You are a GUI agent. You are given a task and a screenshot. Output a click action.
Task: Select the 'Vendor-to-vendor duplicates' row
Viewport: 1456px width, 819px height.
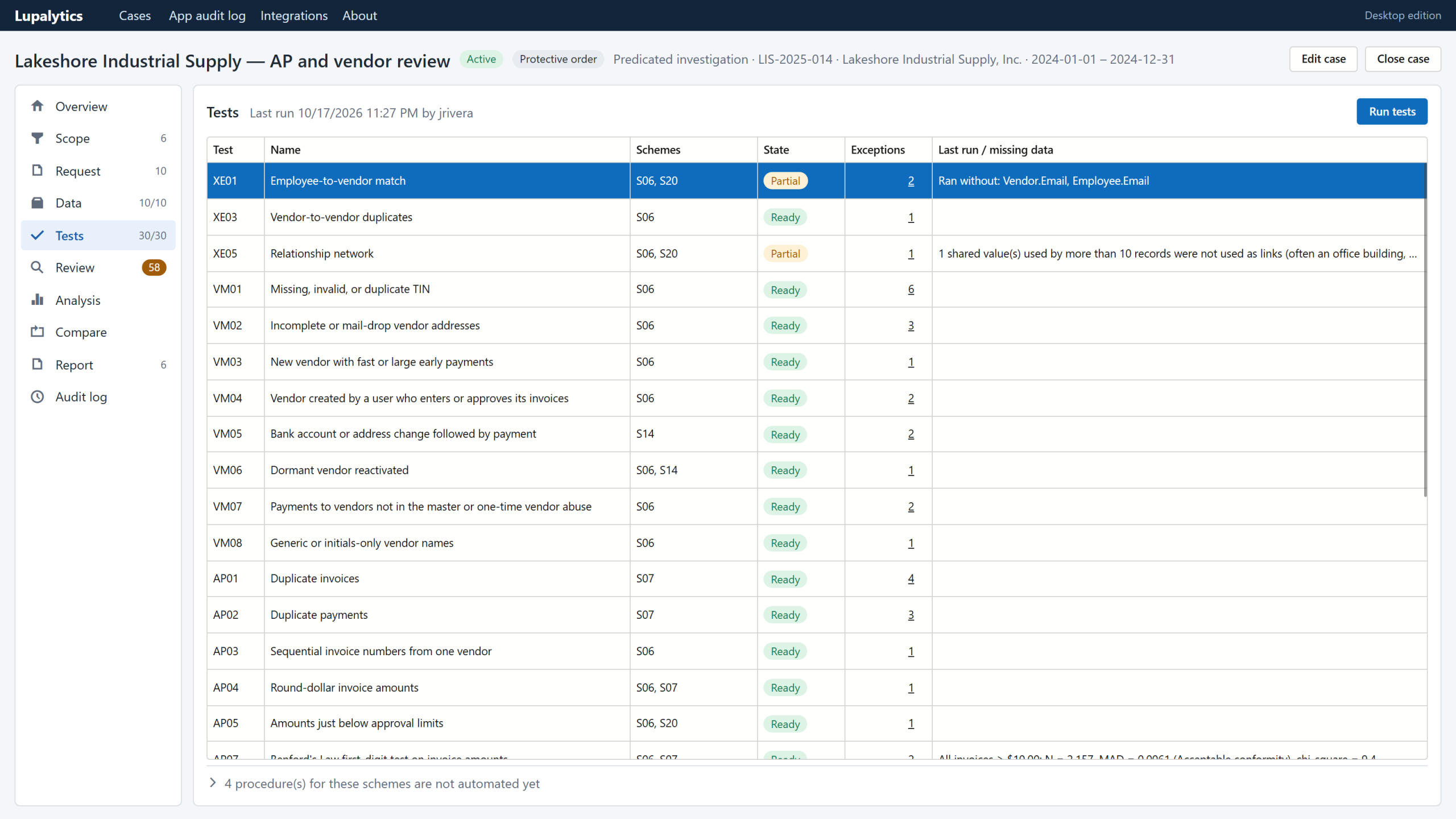coord(817,217)
